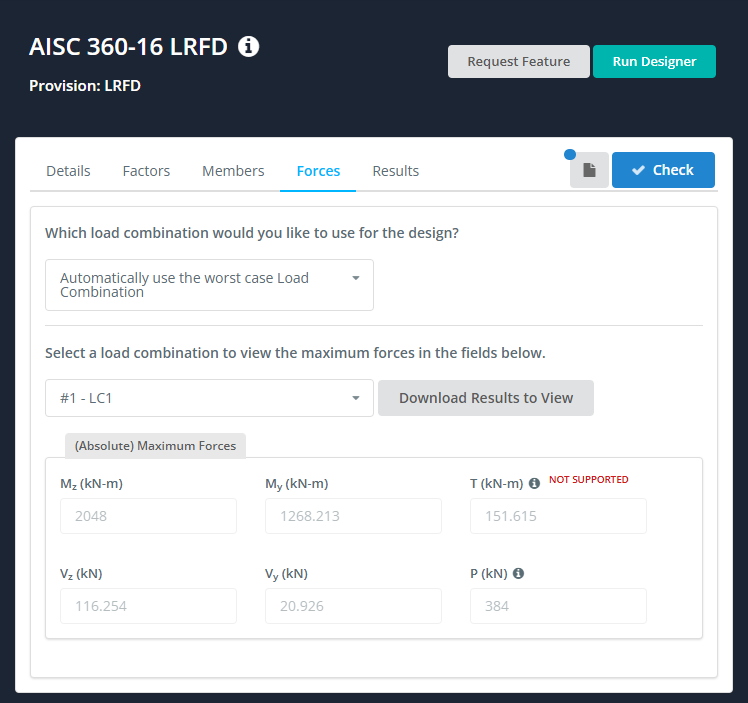This screenshot has height=703, width=748.
Task: Switch to the Factors tab
Action: click(x=146, y=171)
